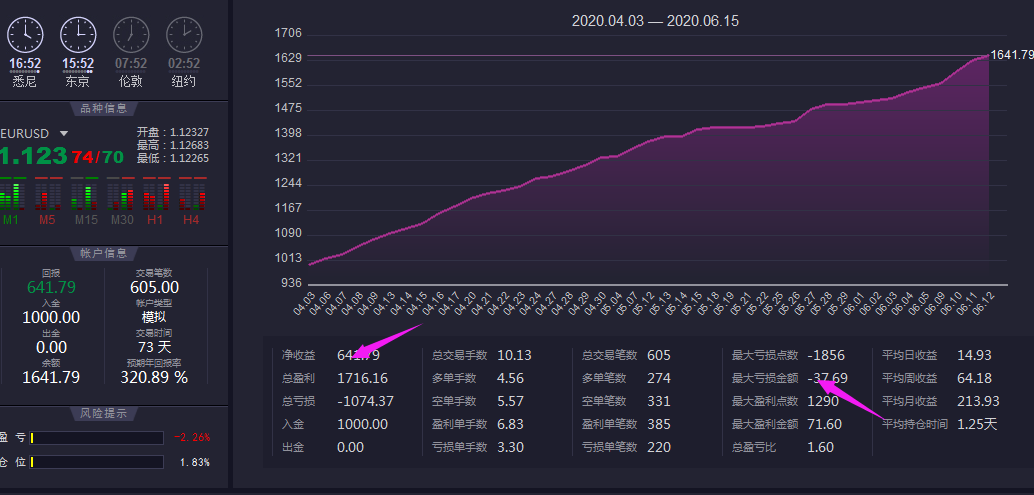Click the London (伦敦) clock icon
Screen dimensions: 1034x495
tap(130, 35)
